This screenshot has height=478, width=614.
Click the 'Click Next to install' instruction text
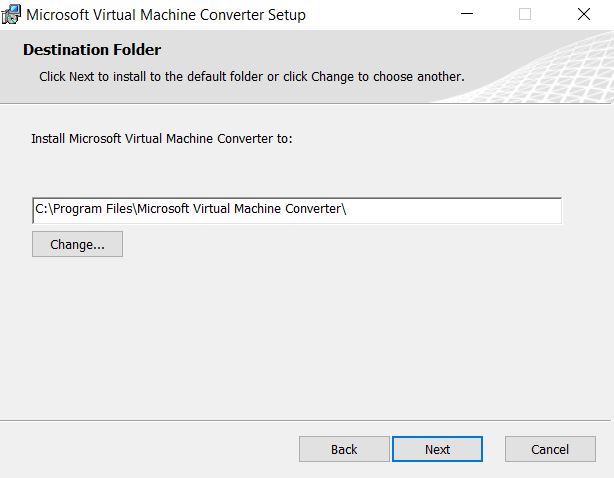pos(252,76)
